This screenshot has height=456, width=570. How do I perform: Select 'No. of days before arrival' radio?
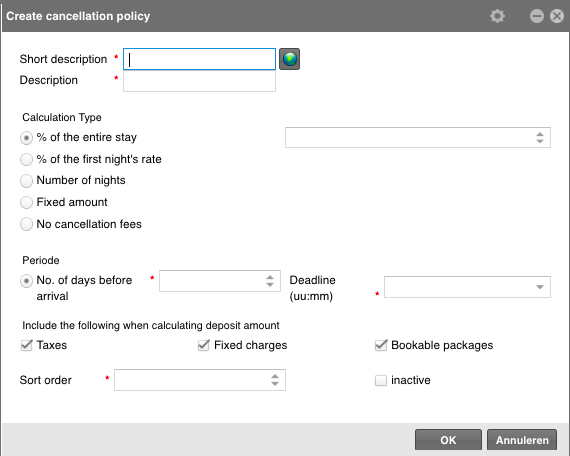pyautogui.click(x=26, y=281)
